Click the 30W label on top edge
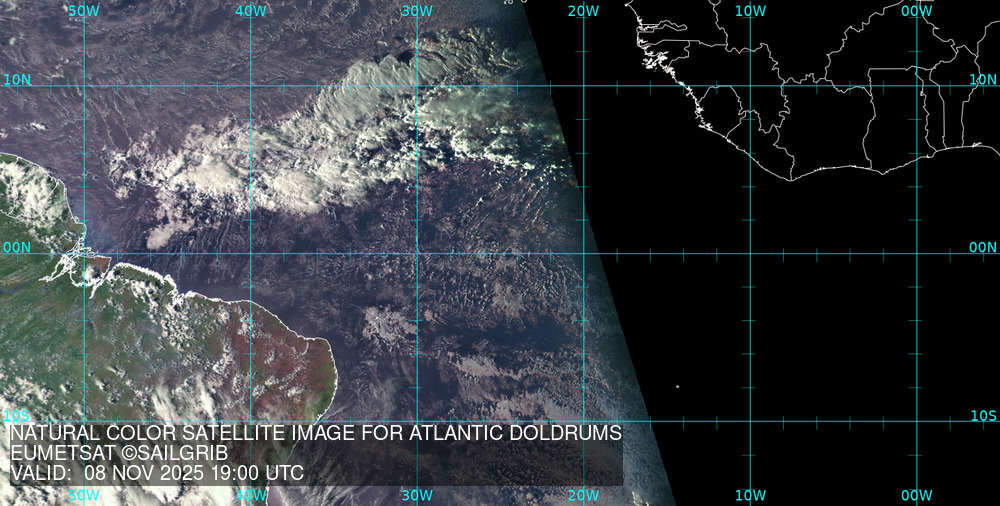Screen dimensions: 1000x506 coord(417,11)
